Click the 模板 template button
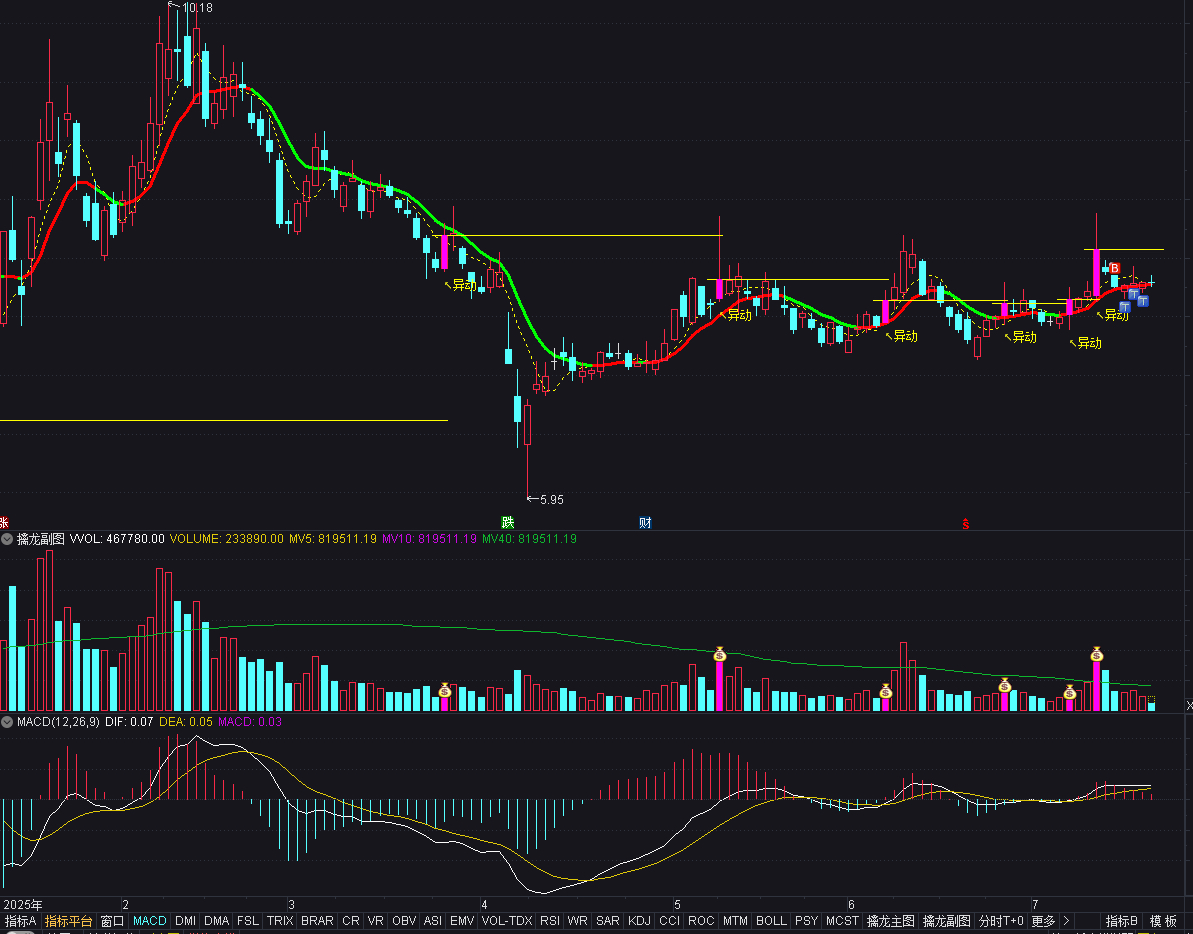 (x=1163, y=920)
